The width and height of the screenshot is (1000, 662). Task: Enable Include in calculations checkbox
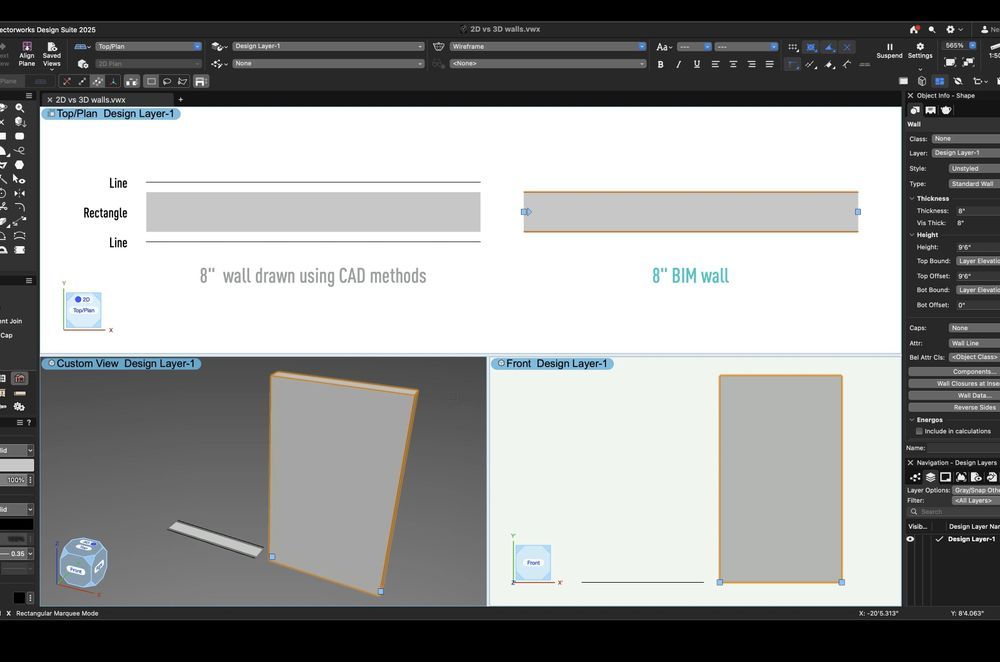coord(920,431)
